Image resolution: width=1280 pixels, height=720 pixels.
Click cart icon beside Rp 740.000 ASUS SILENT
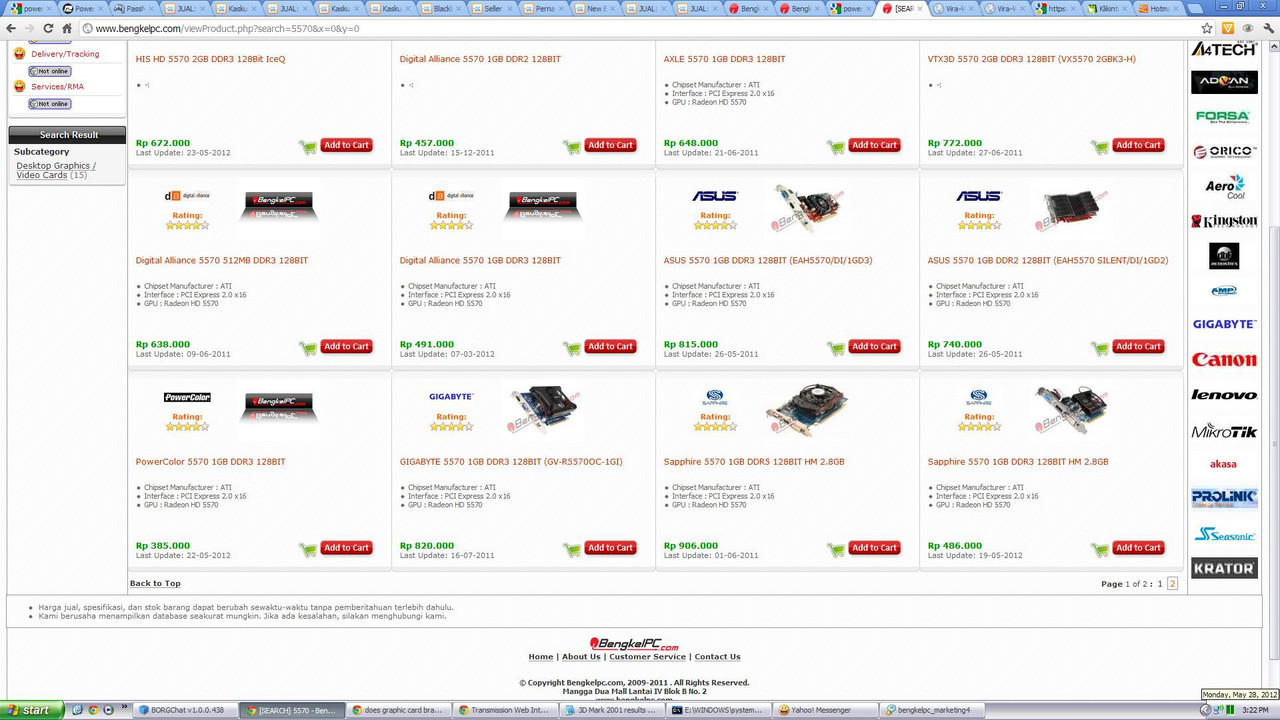[1100, 348]
